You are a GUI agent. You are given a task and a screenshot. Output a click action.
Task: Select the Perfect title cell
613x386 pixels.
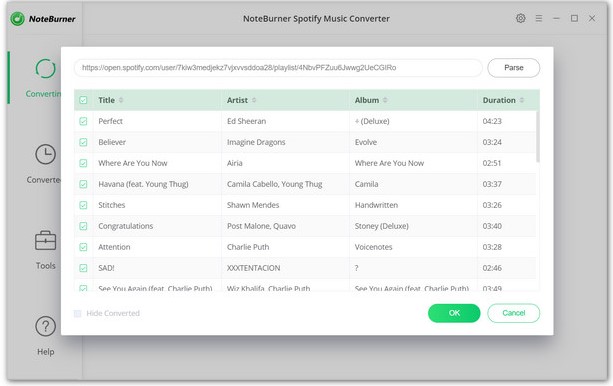click(157, 121)
